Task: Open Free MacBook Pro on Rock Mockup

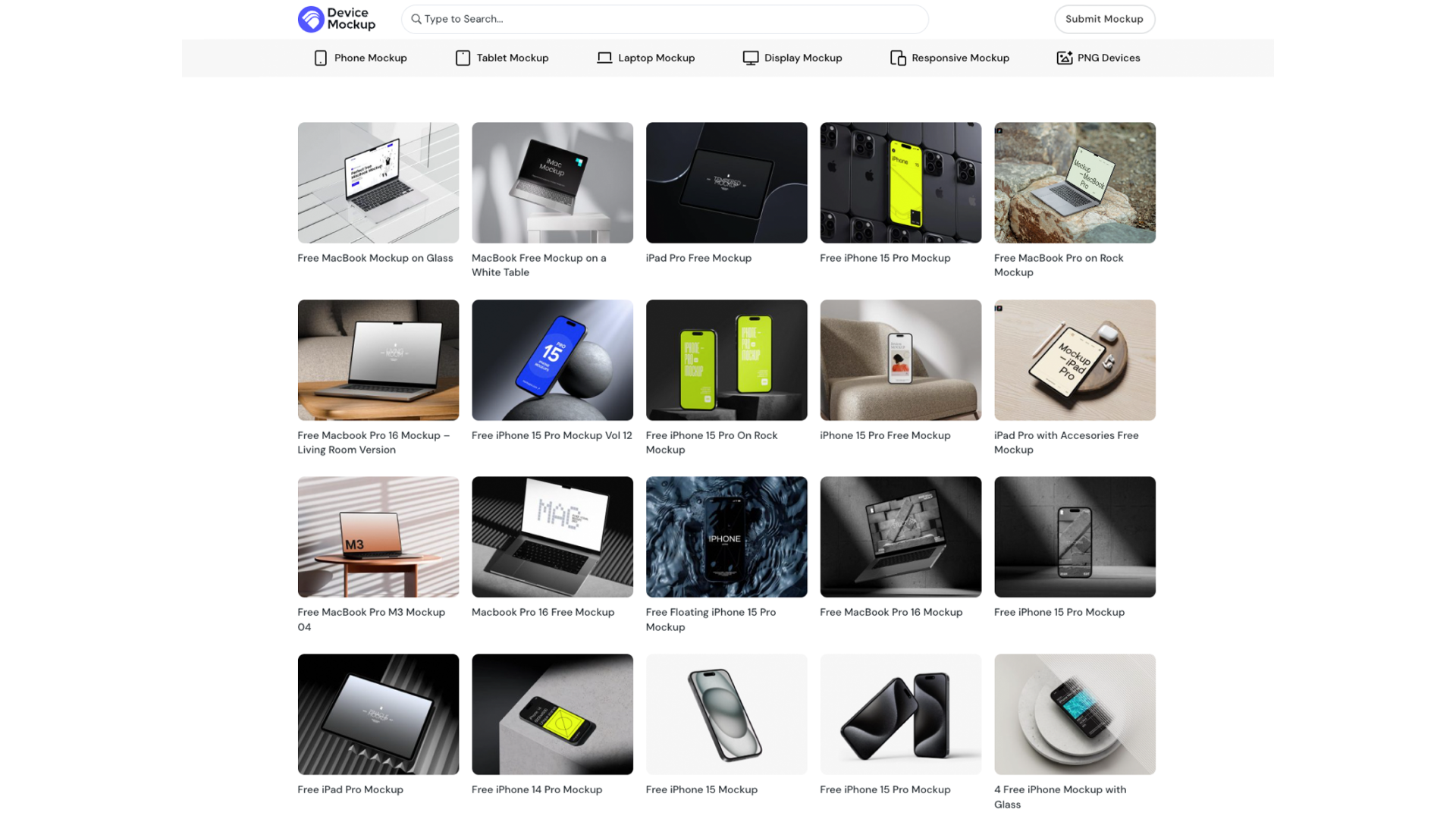Action: (x=1074, y=182)
